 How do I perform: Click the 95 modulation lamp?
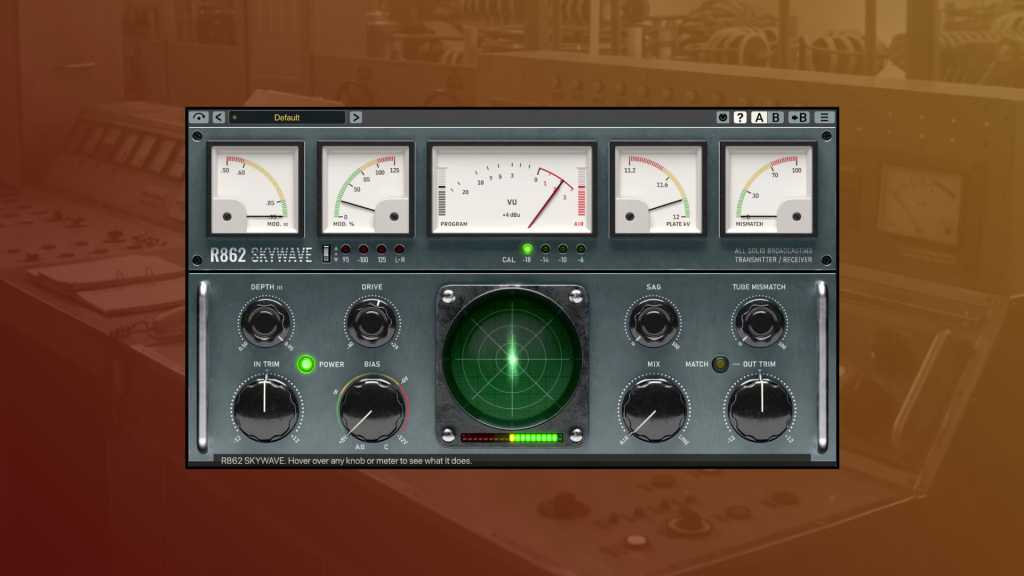click(x=345, y=249)
